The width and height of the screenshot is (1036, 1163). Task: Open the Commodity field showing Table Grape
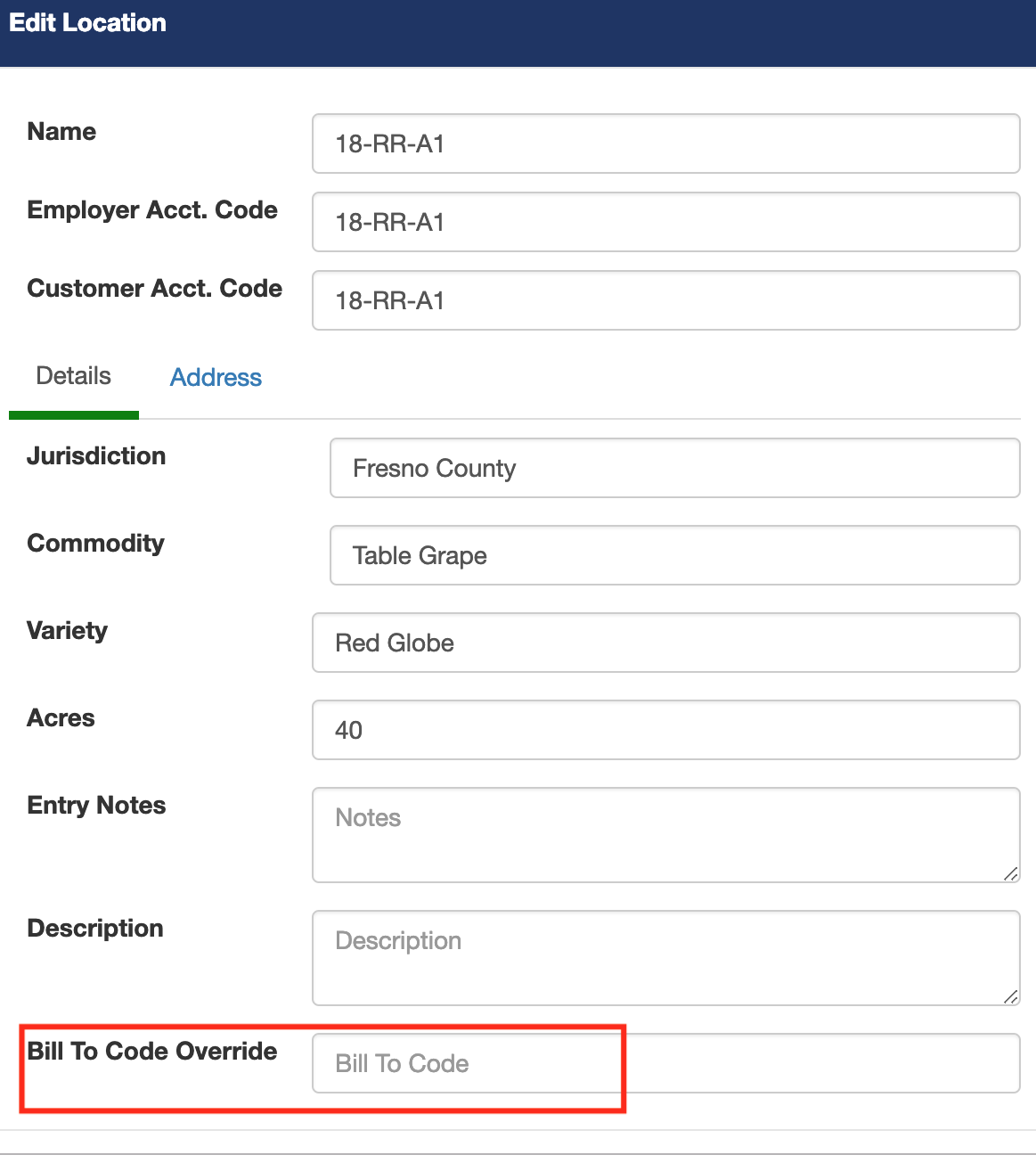pyautogui.click(x=674, y=555)
